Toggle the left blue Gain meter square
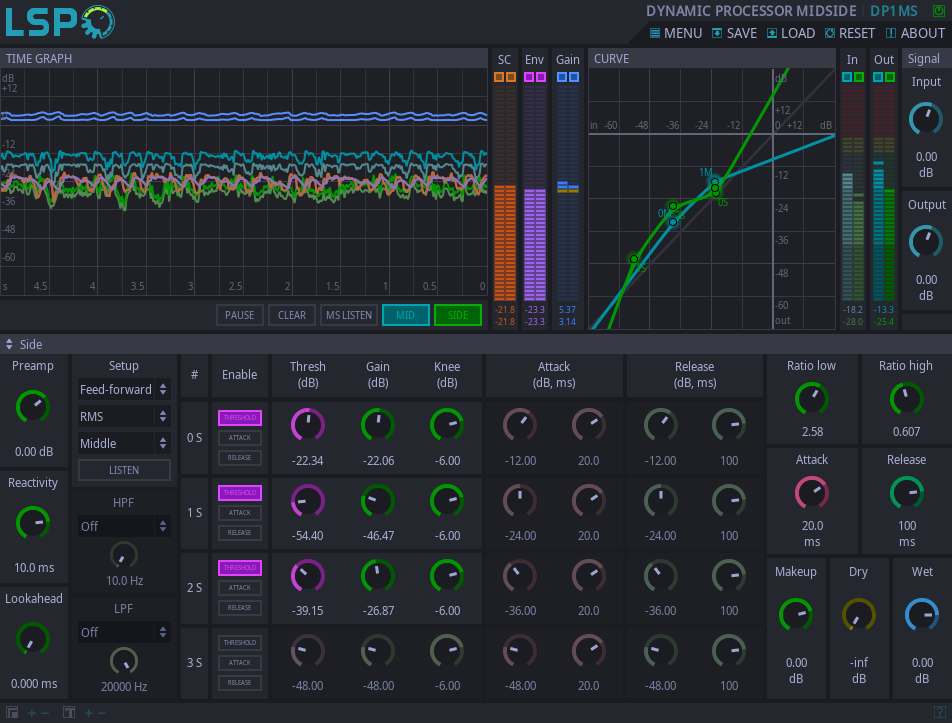 [562, 77]
